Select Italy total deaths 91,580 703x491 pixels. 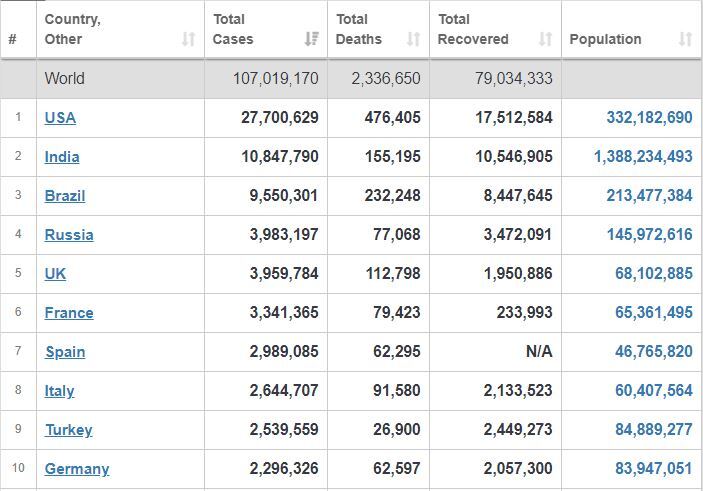[397, 391]
